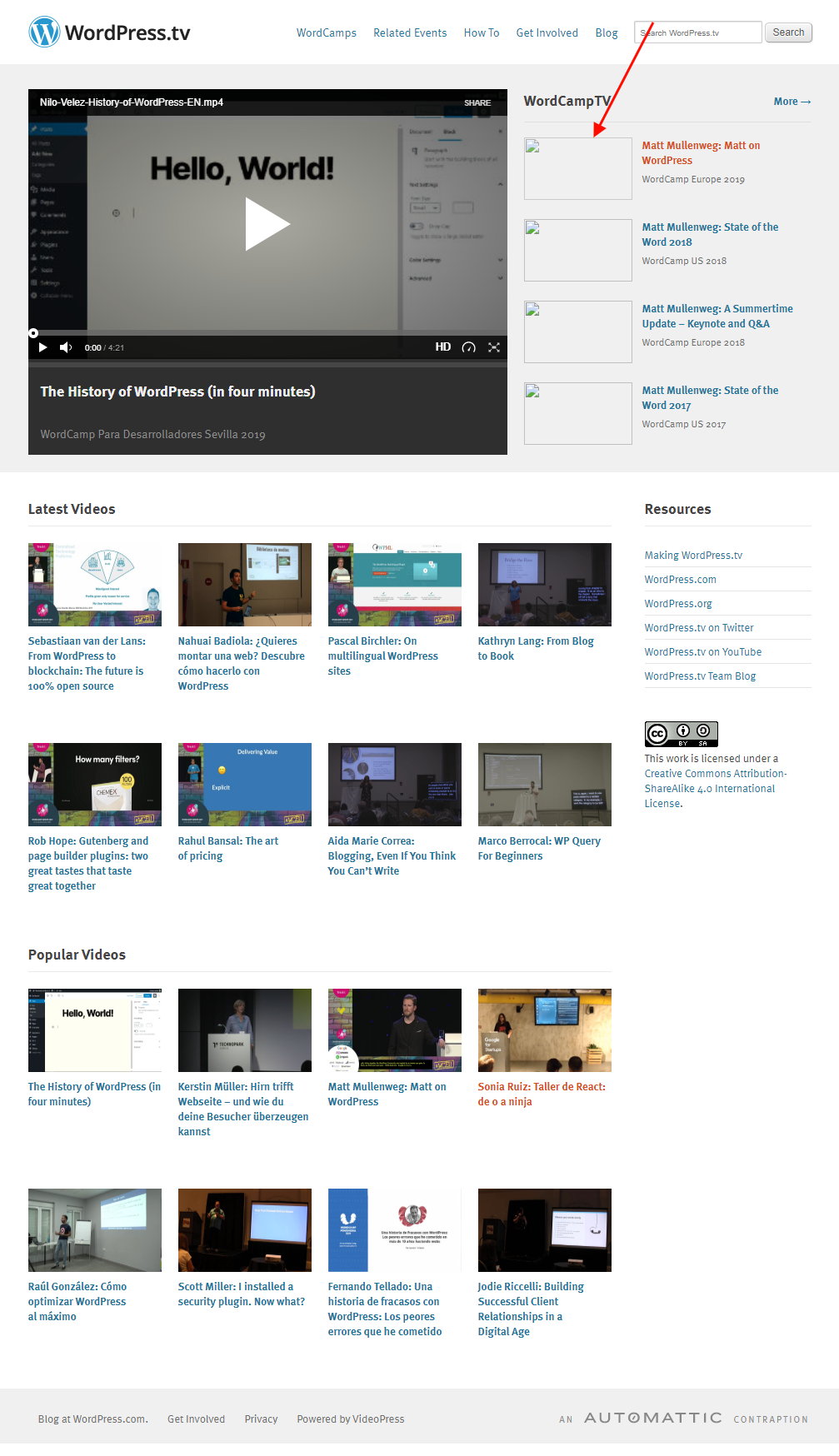
Task: Enter fullscreen mode in the video player
Action: click(x=494, y=347)
